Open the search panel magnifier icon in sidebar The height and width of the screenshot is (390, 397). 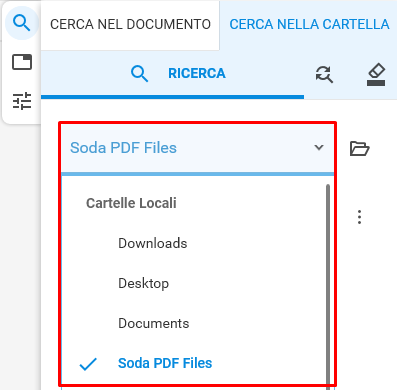[x=22, y=23]
